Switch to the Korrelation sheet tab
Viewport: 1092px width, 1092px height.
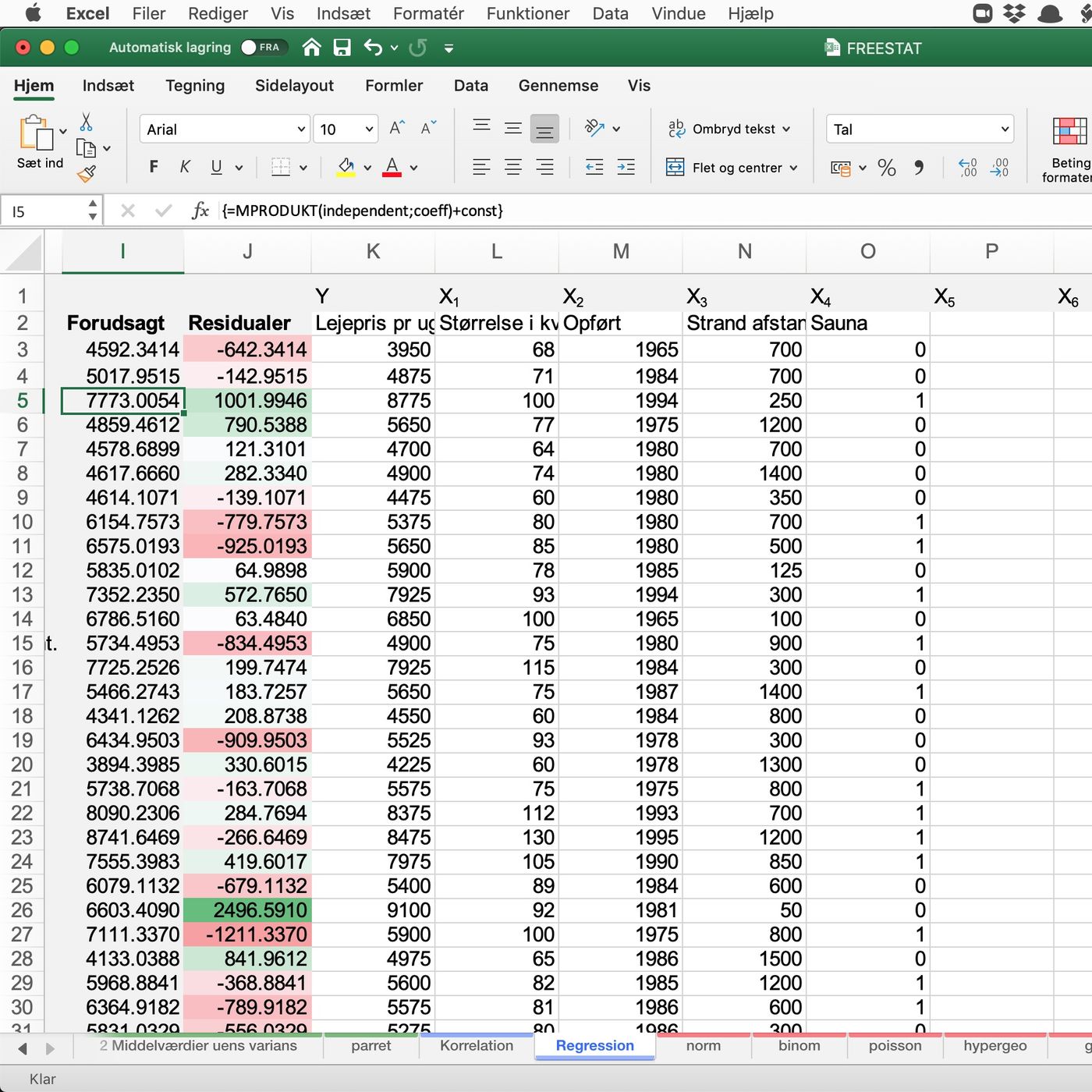point(476,1046)
